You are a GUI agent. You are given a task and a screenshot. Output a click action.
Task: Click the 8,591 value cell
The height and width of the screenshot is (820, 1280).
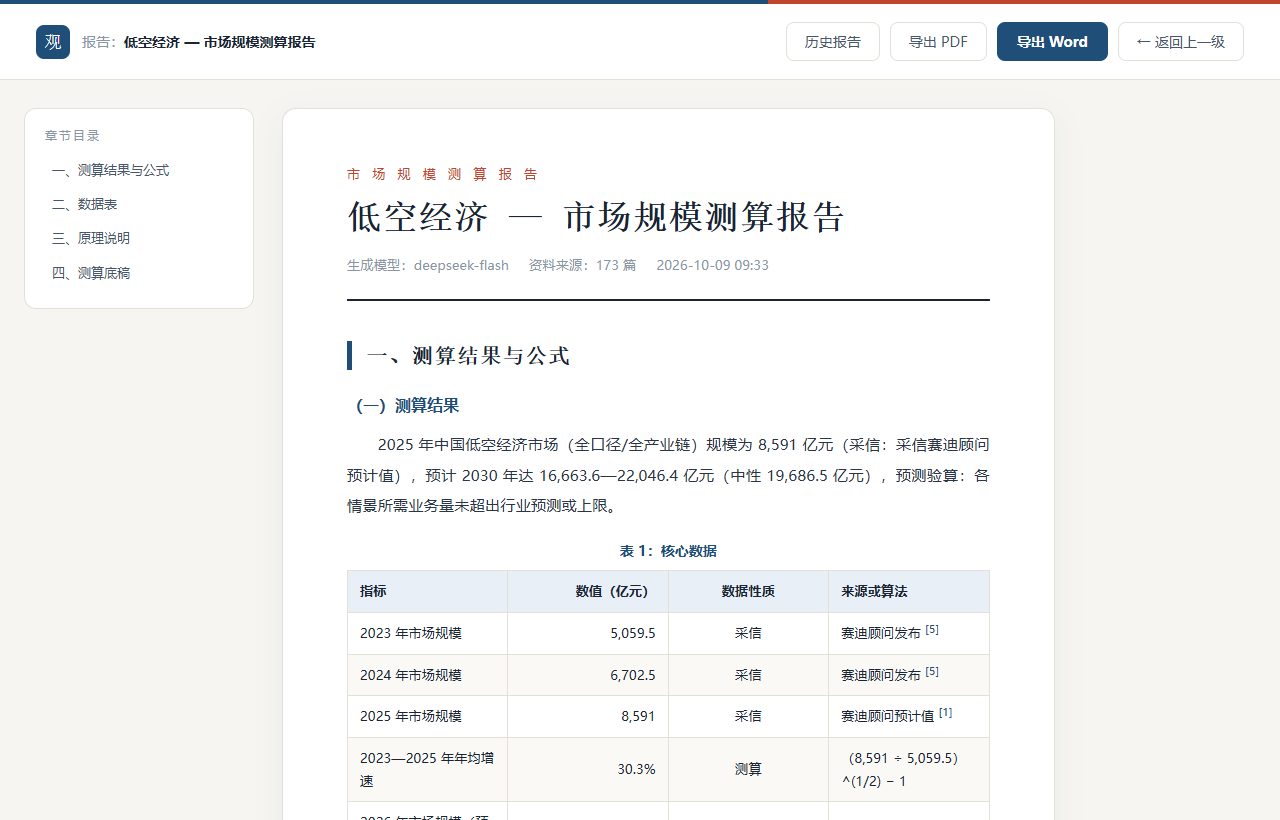point(588,716)
